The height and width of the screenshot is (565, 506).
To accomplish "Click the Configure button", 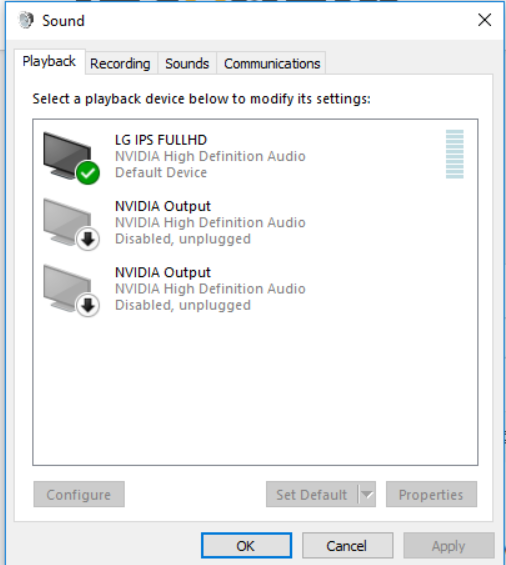I will pos(79,494).
